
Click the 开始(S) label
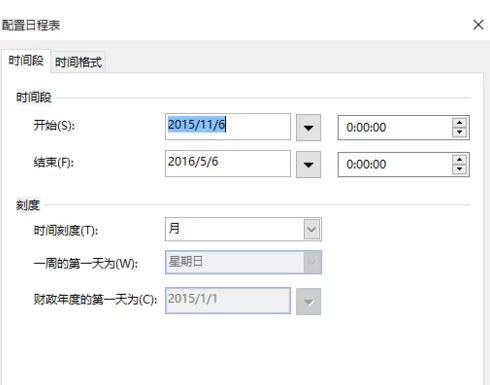pyautogui.click(x=54, y=126)
